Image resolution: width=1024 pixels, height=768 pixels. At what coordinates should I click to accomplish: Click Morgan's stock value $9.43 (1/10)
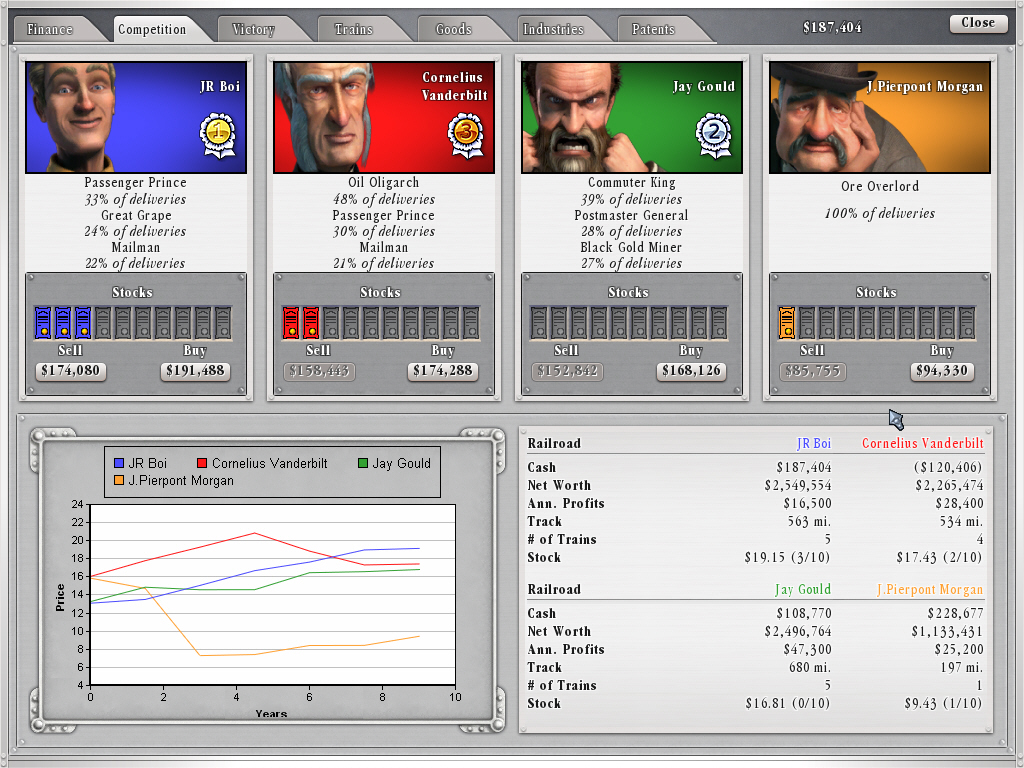(x=943, y=703)
